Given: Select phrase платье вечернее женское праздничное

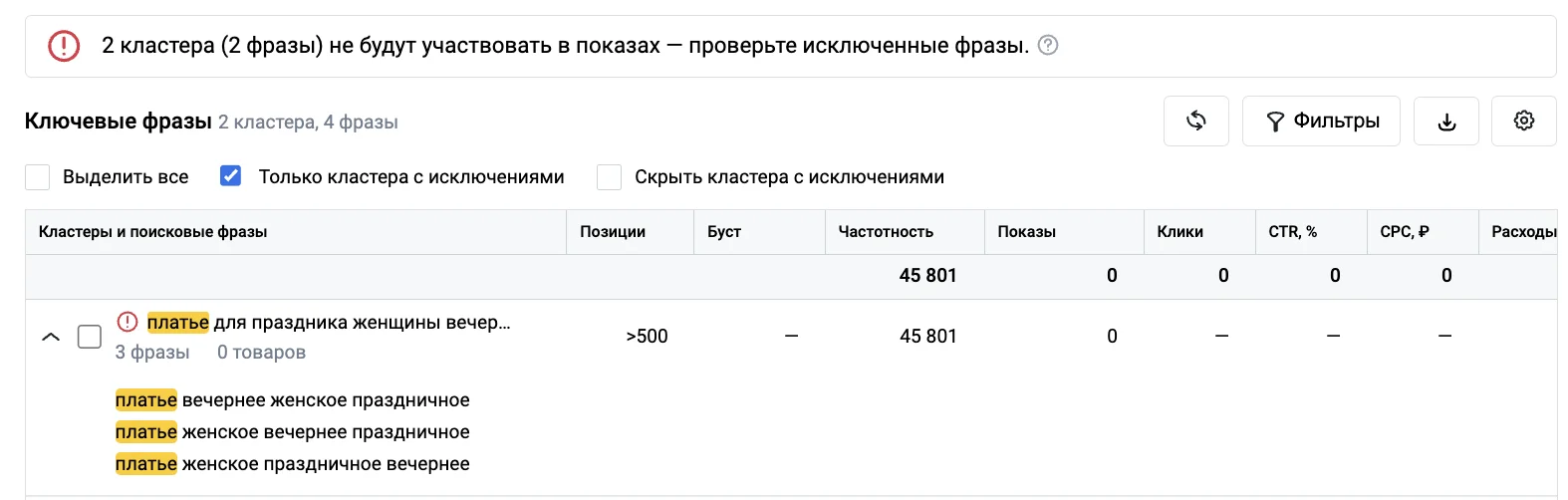Looking at the screenshot, I should [293, 400].
